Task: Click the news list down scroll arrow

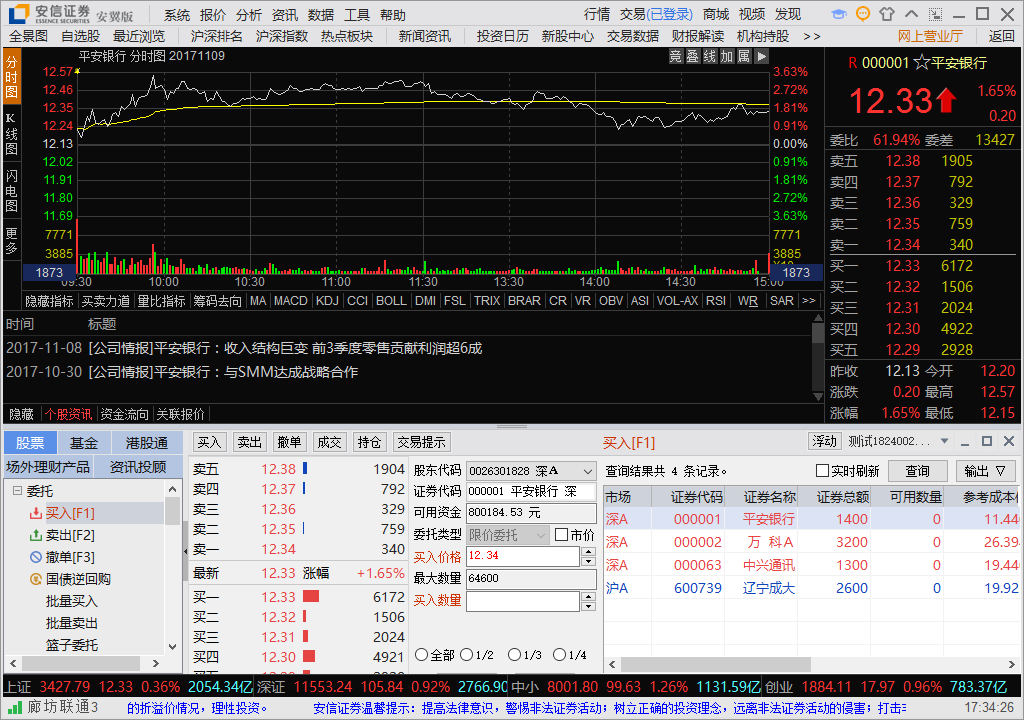Action: (818, 397)
